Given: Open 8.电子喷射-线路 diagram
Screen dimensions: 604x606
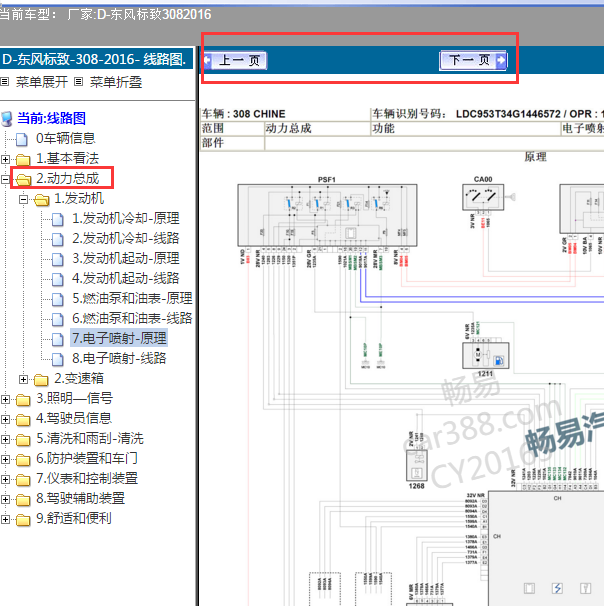Looking at the screenshot, I should tap(119, 358).
